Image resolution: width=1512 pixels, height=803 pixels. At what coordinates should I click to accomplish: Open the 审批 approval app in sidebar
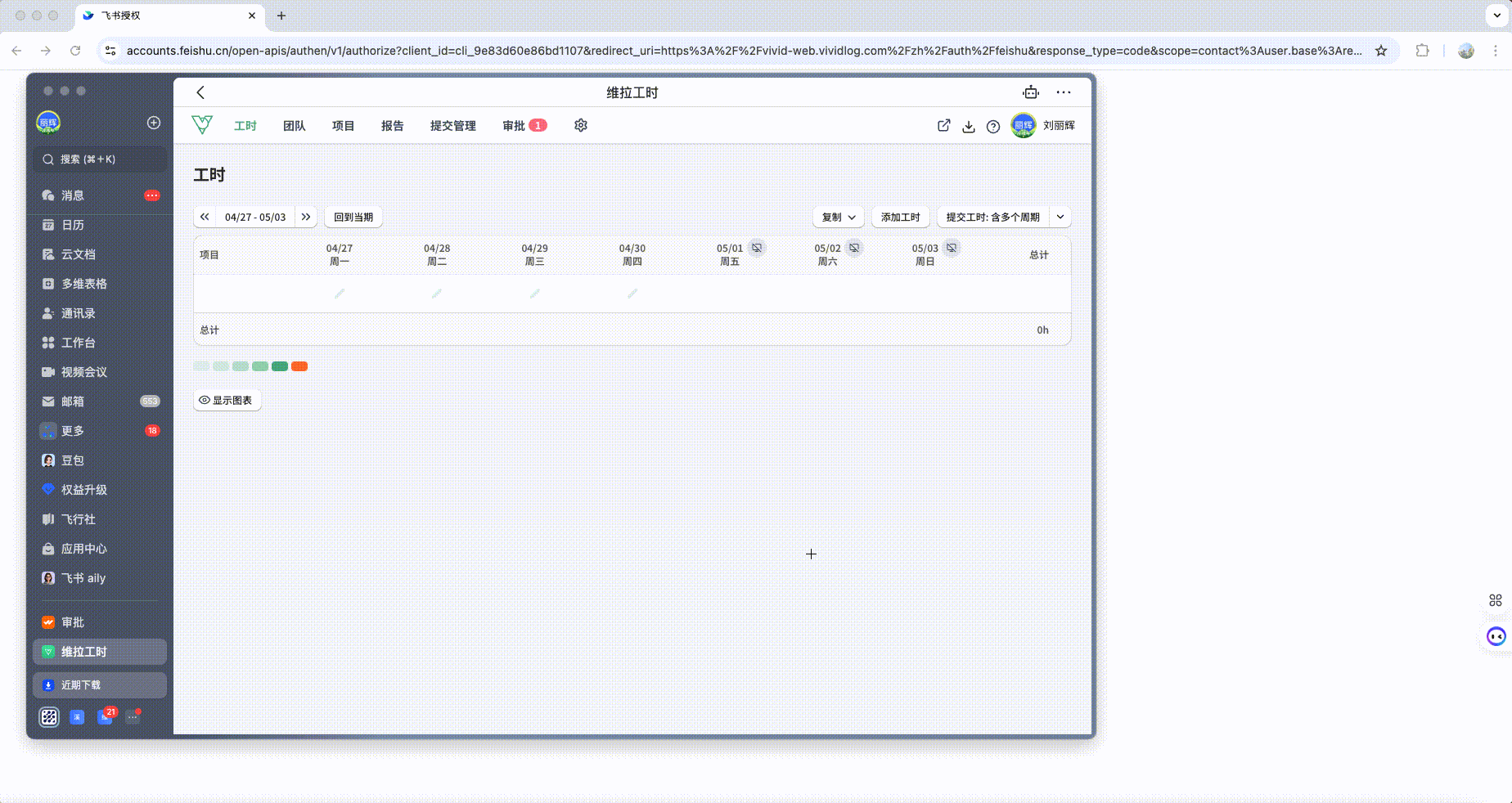[x=100, y=622]
